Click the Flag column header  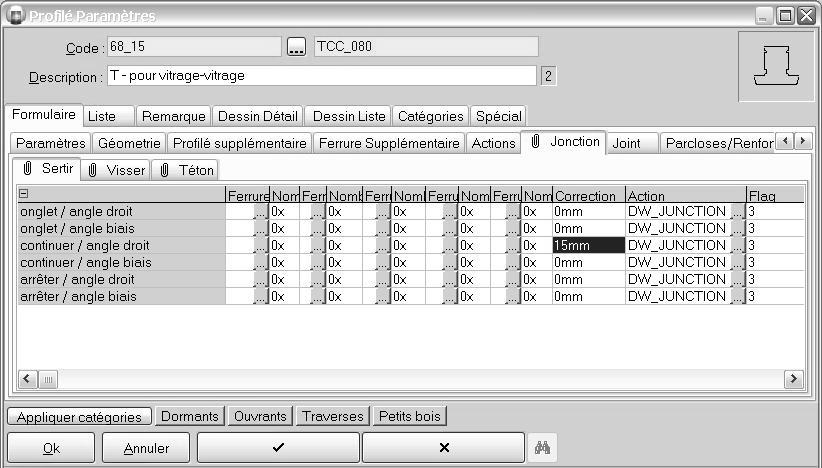776,195
